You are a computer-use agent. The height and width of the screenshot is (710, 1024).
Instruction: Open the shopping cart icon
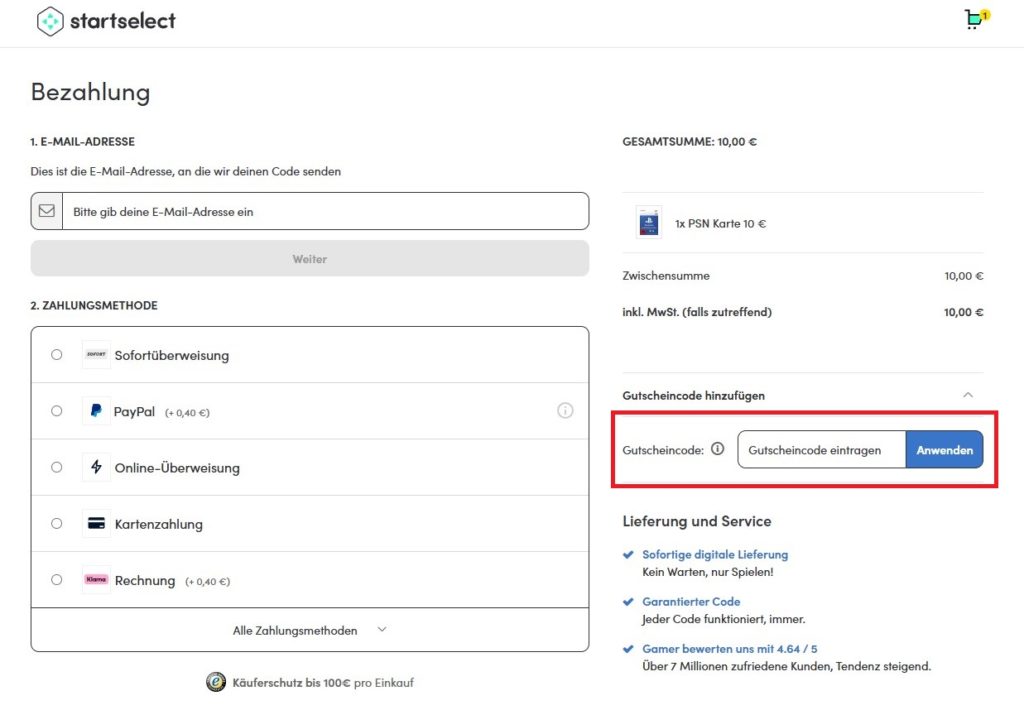tap(974, 20)
